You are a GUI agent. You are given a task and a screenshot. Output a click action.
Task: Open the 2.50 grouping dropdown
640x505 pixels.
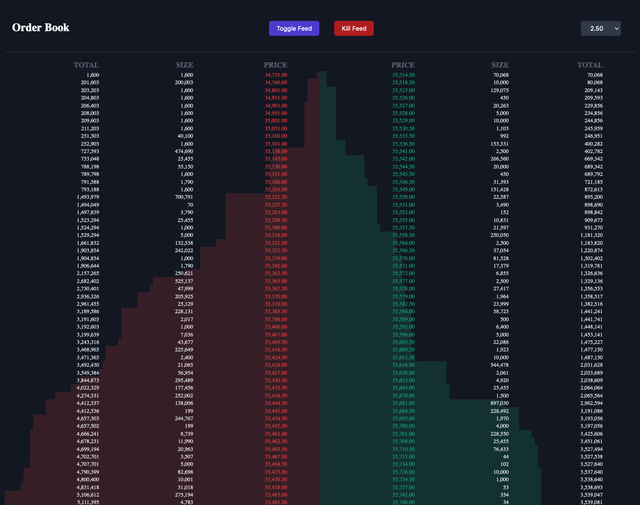[600, 29]
